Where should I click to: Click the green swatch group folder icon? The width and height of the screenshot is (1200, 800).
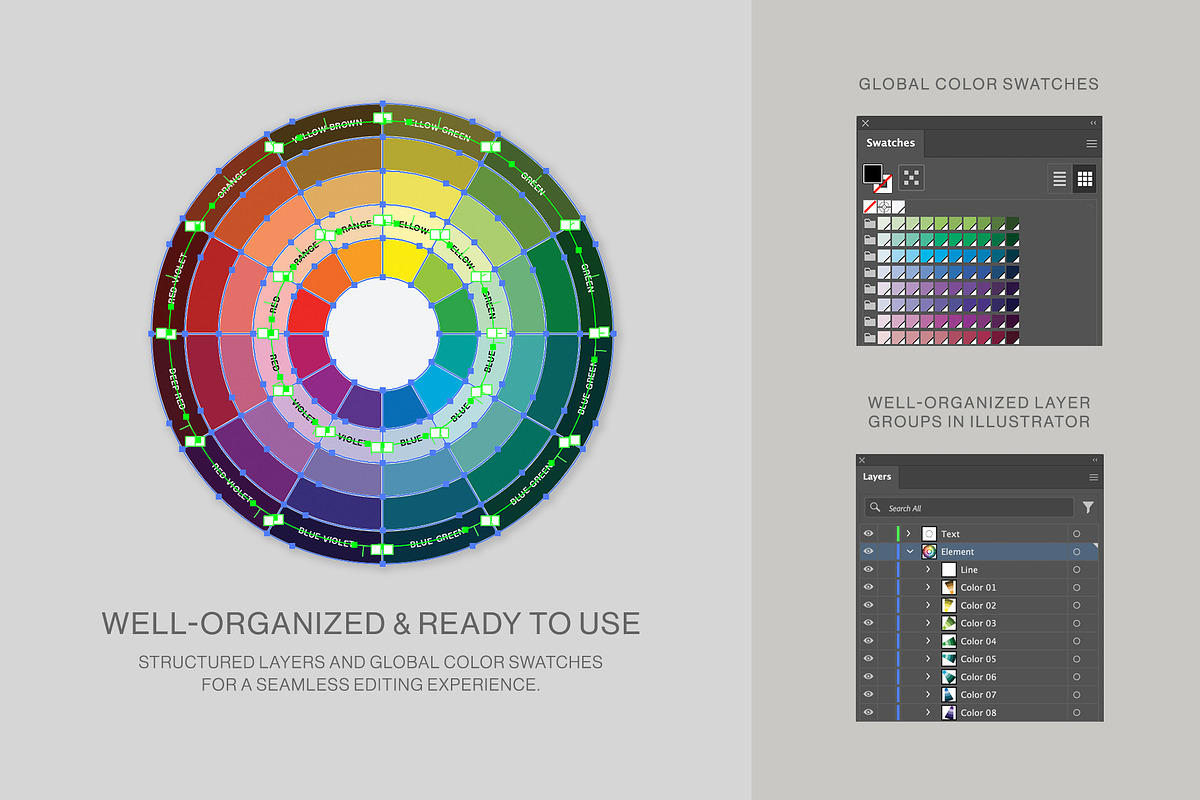point(870,223)
